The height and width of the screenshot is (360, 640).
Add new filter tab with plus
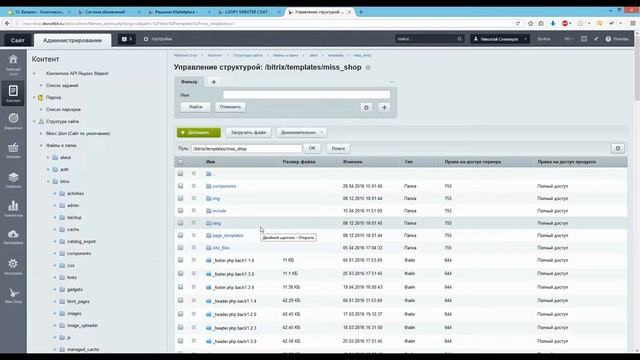(x=213, y=82)
